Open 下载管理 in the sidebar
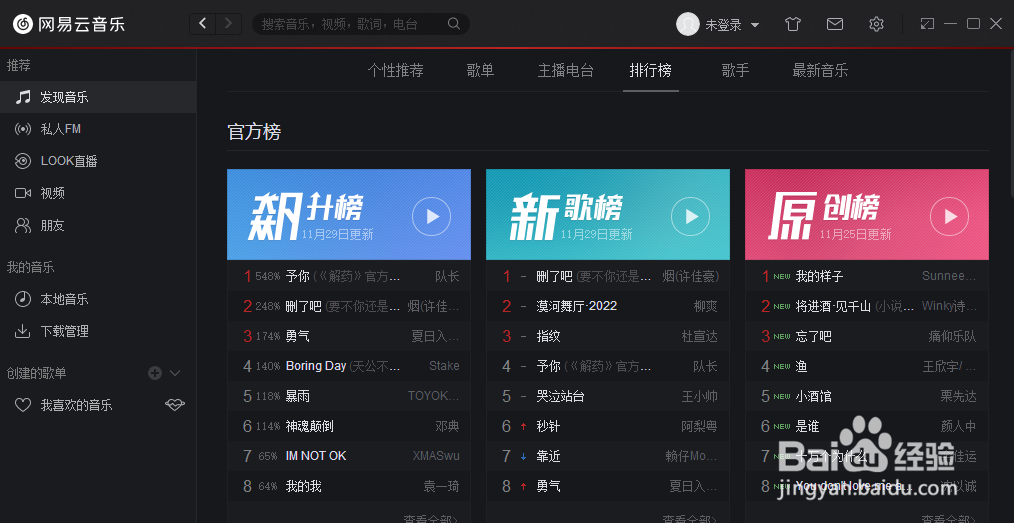 click(98, 331)
